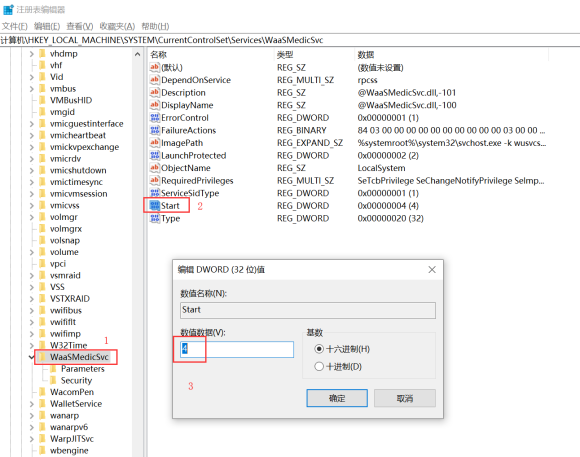580x457 pixels.
Task: Close the Edit DWORD dialog
Action: [x=432, y=270]
